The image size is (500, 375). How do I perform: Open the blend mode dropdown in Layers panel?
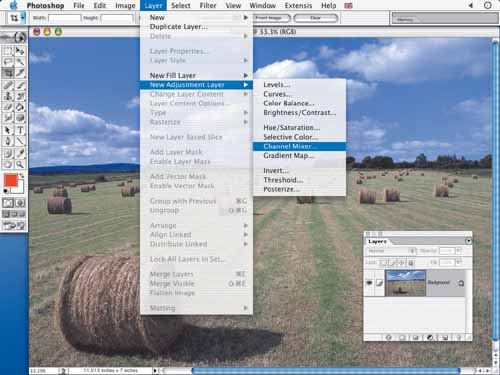391,251
